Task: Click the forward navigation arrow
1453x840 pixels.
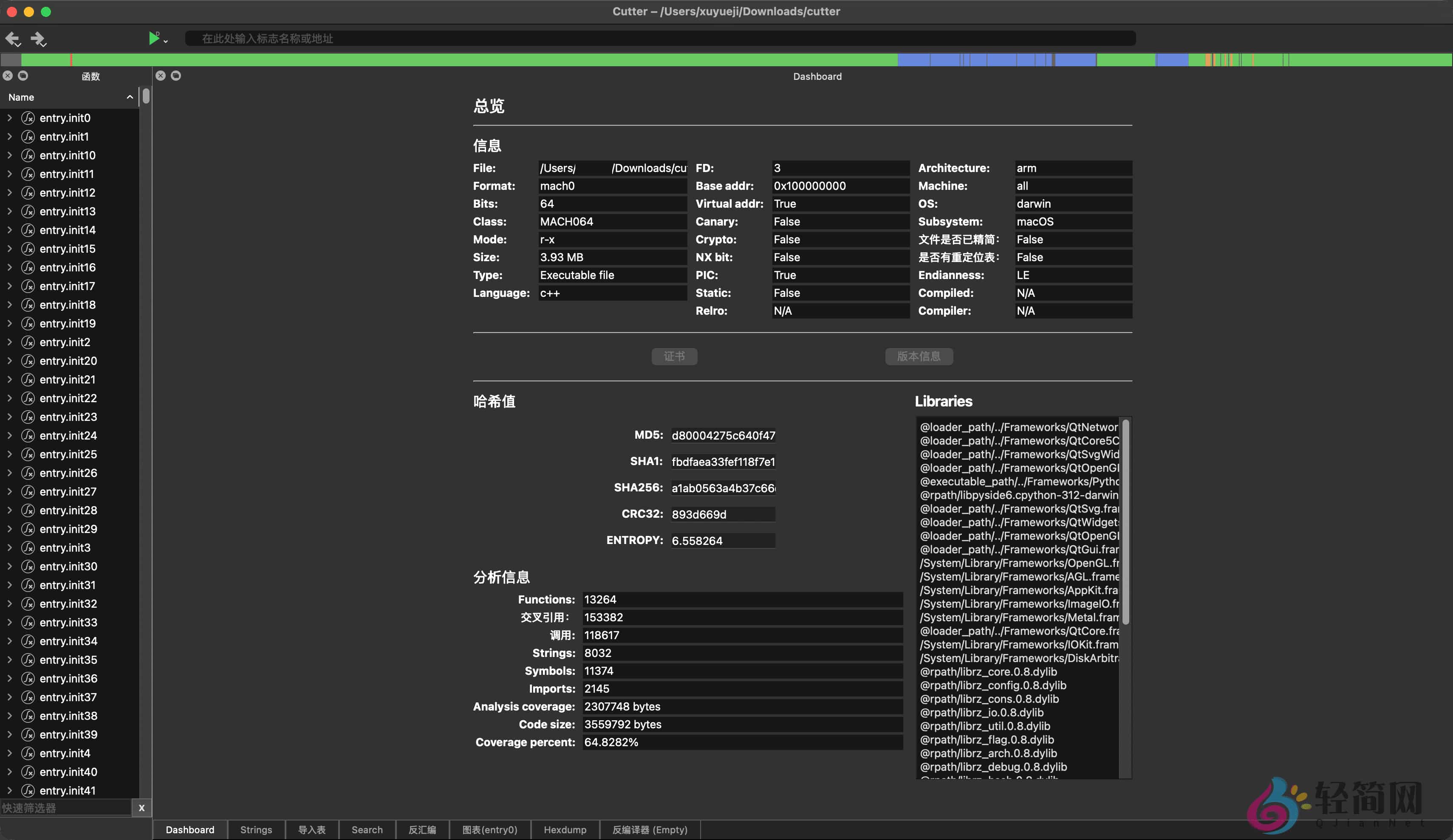Action: point(39,39)
